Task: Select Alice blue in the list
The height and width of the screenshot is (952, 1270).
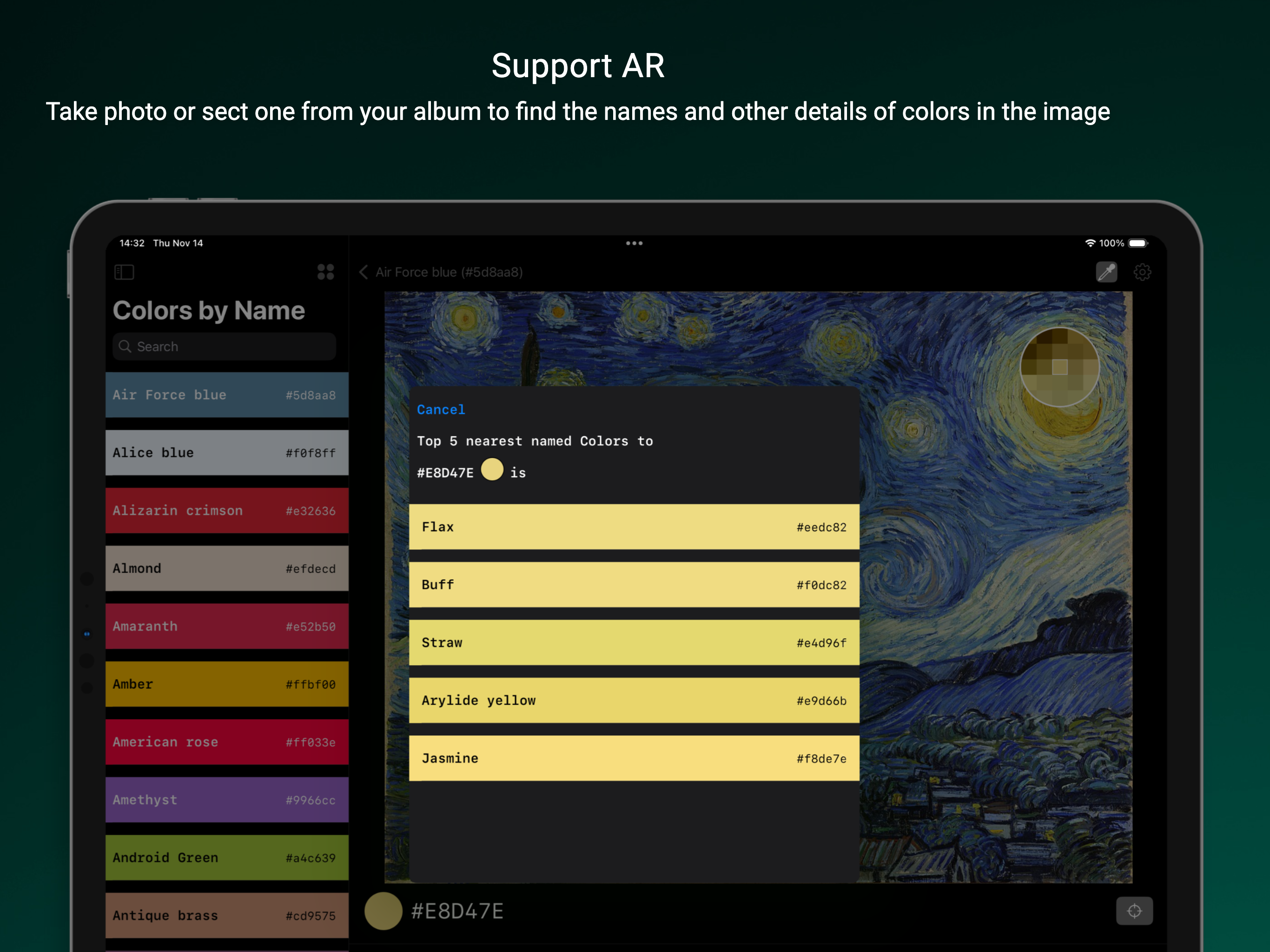Action: pyautogui.click(x=227, y=452)
